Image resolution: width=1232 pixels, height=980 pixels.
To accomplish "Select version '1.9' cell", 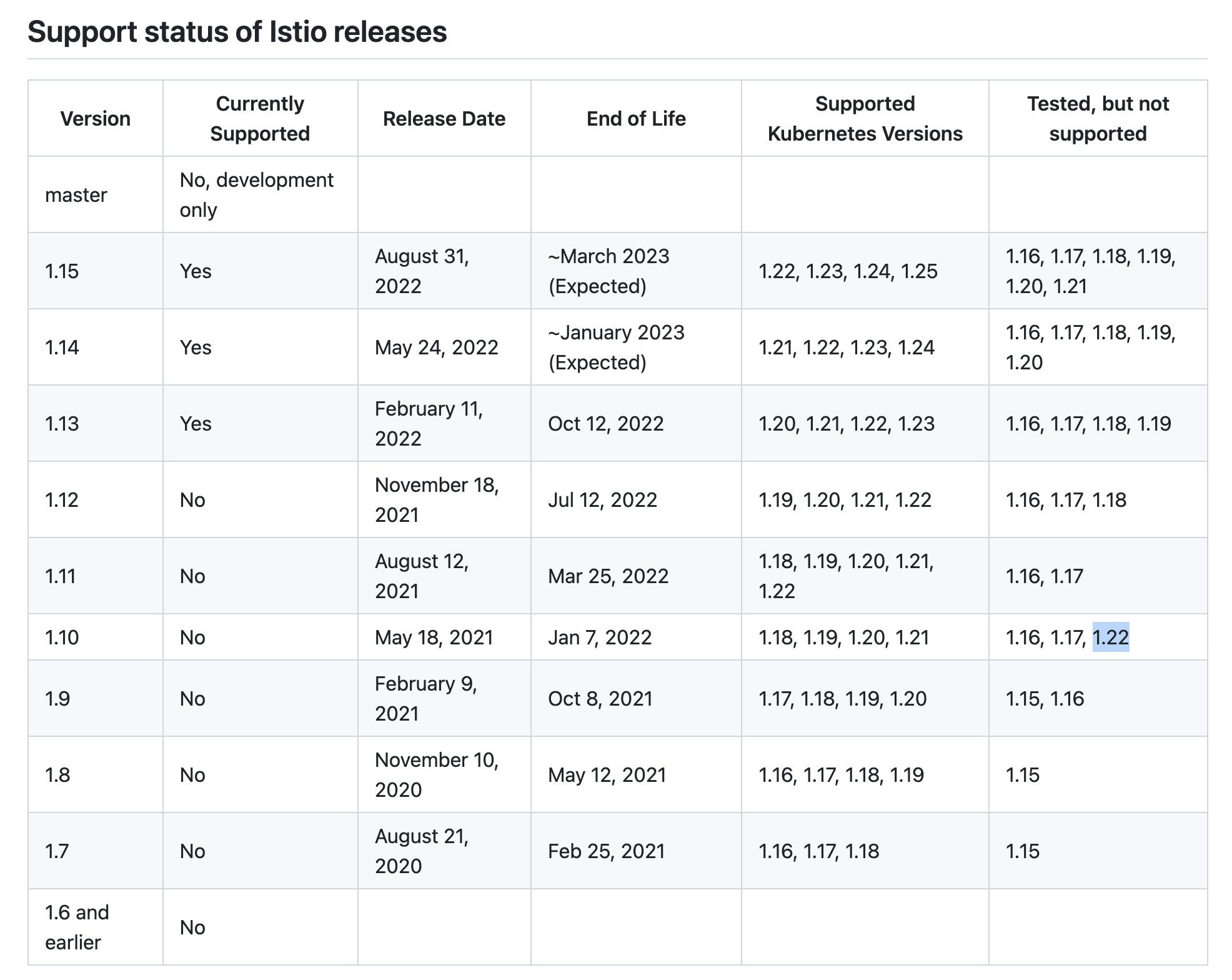I will [96, 698].
